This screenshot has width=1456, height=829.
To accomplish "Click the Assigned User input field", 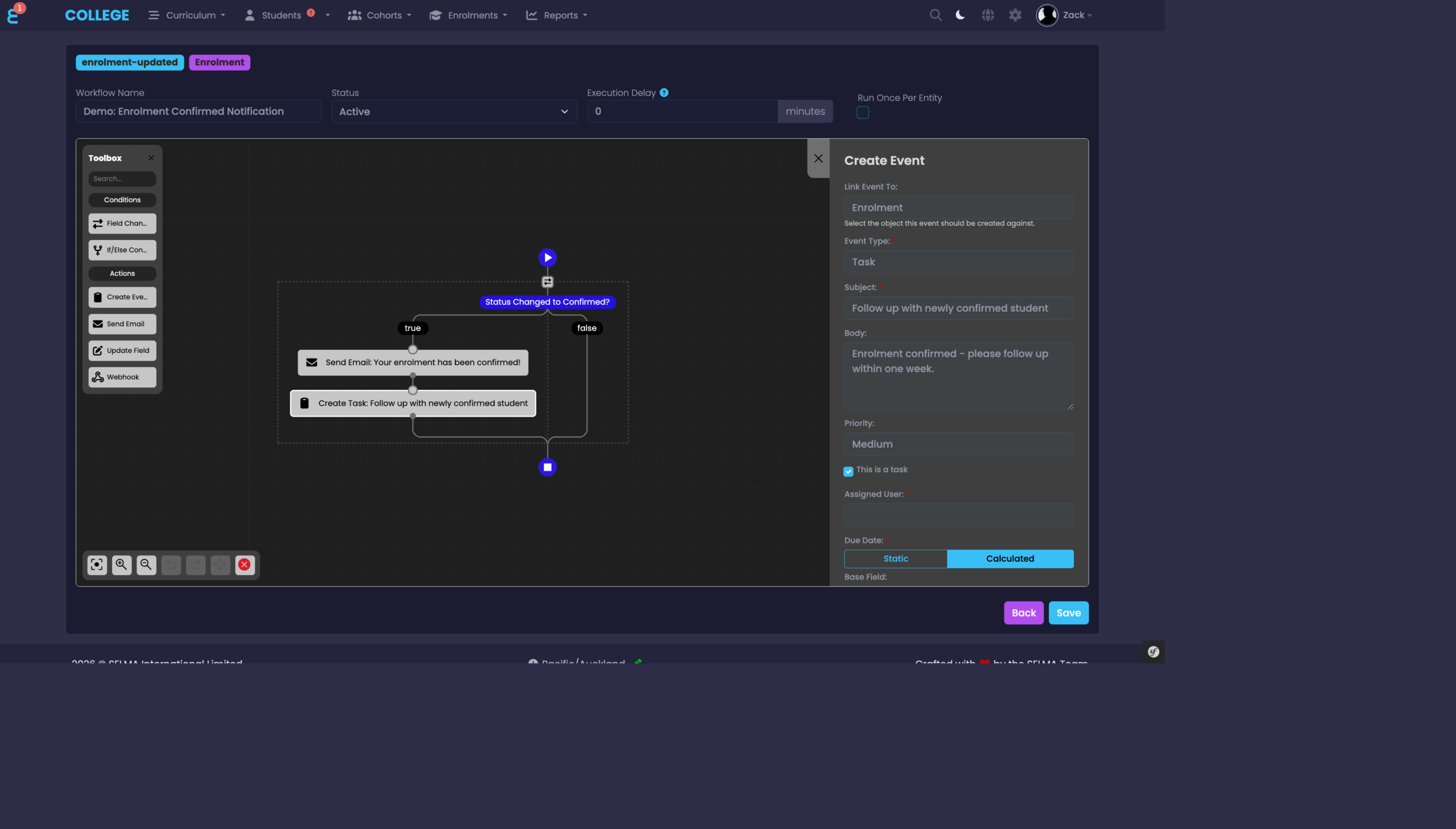I will coord(959,515).
